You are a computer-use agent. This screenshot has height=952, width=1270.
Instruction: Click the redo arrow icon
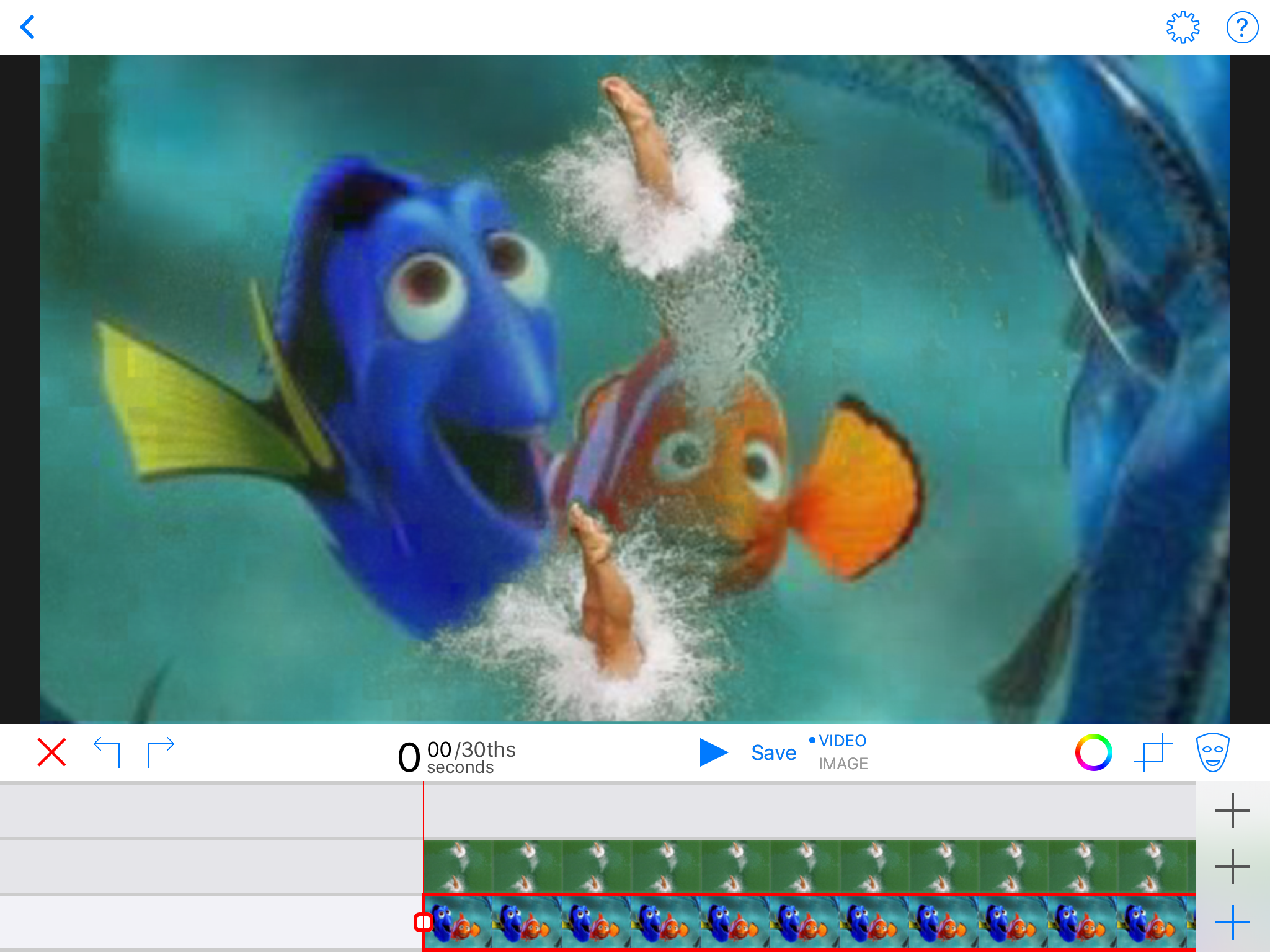161,752
